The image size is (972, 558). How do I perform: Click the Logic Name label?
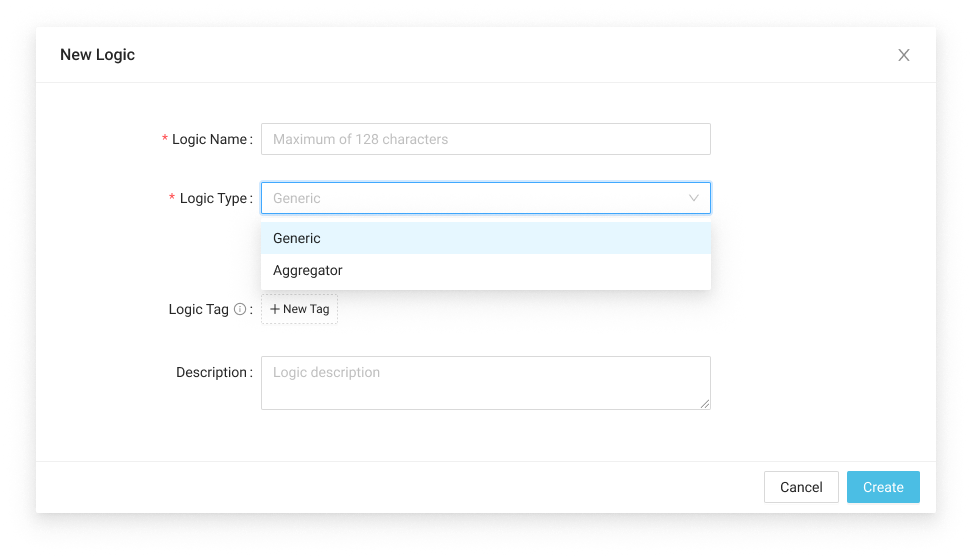209,140
